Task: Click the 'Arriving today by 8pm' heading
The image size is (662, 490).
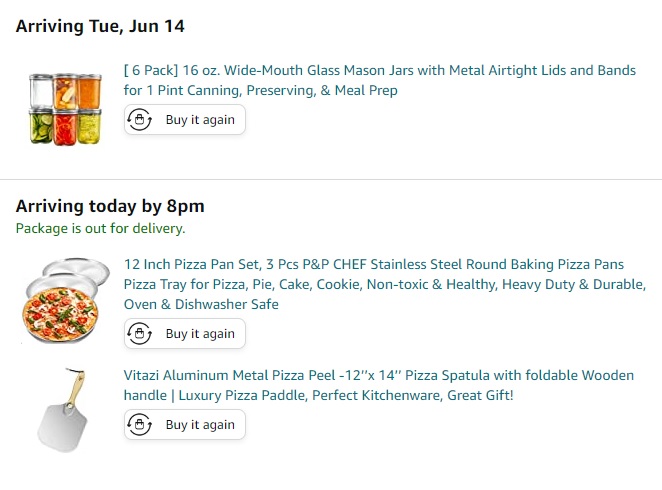Action: (x=110, y=207)
